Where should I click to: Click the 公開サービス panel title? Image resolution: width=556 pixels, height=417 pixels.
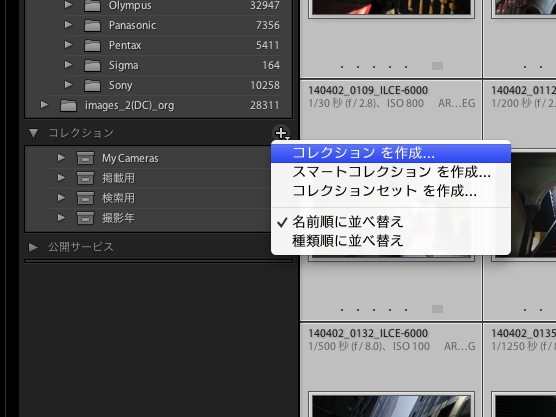click(x=81, y=247)
